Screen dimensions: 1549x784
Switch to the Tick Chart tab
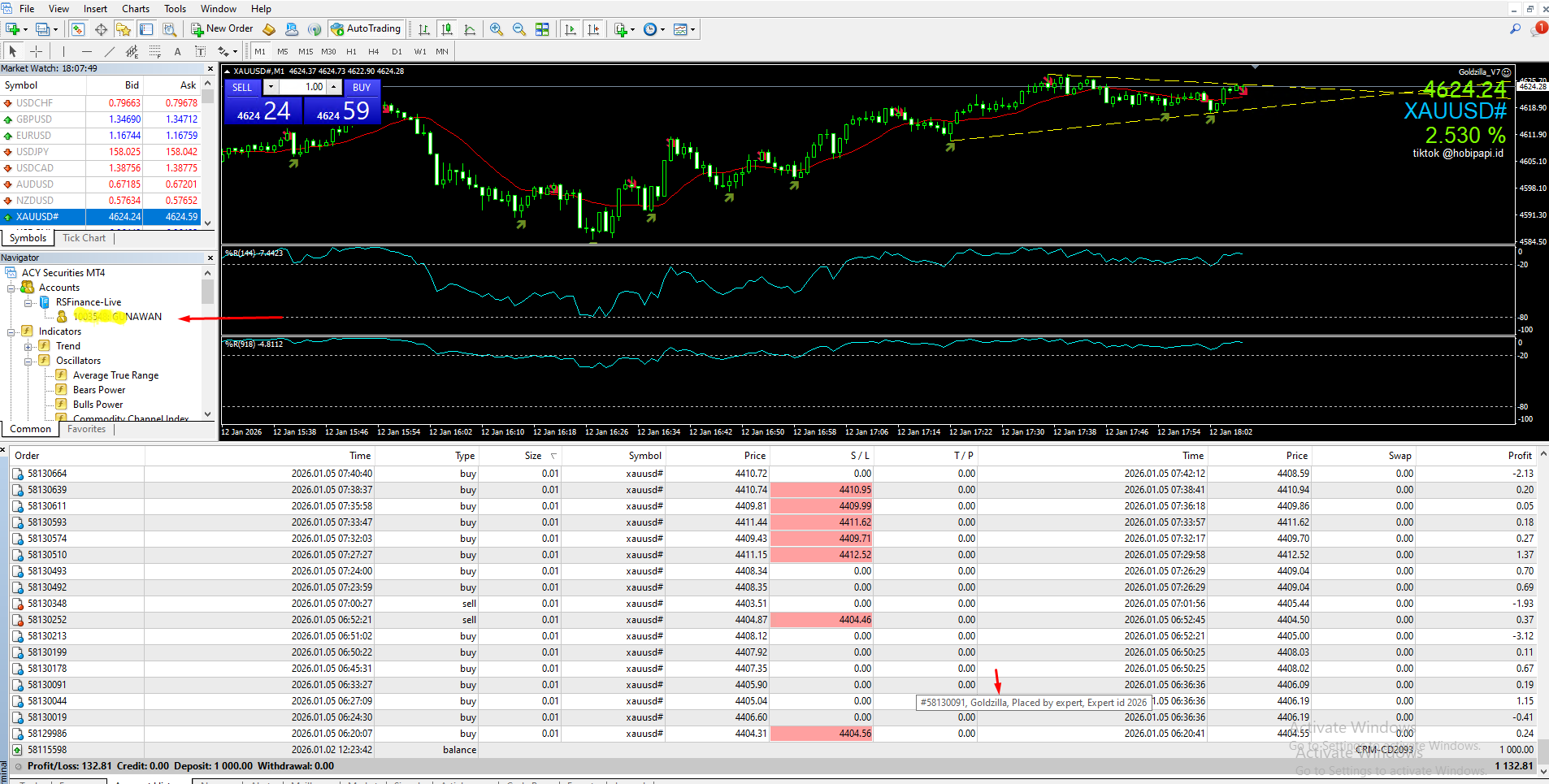point(84,238)
